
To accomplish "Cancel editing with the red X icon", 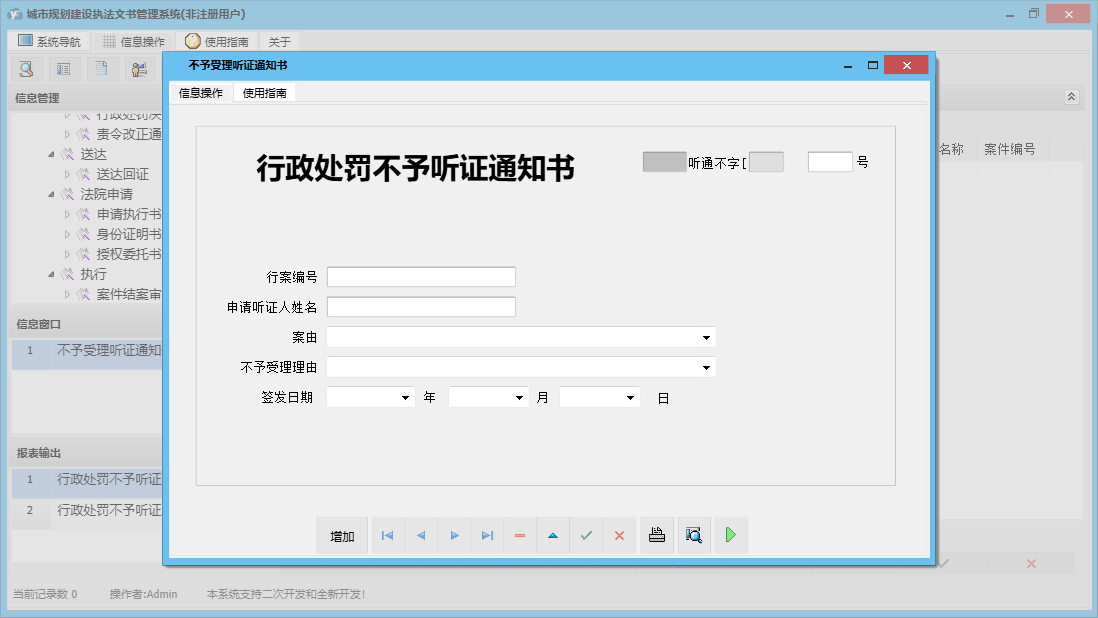I will pos(619,535).
